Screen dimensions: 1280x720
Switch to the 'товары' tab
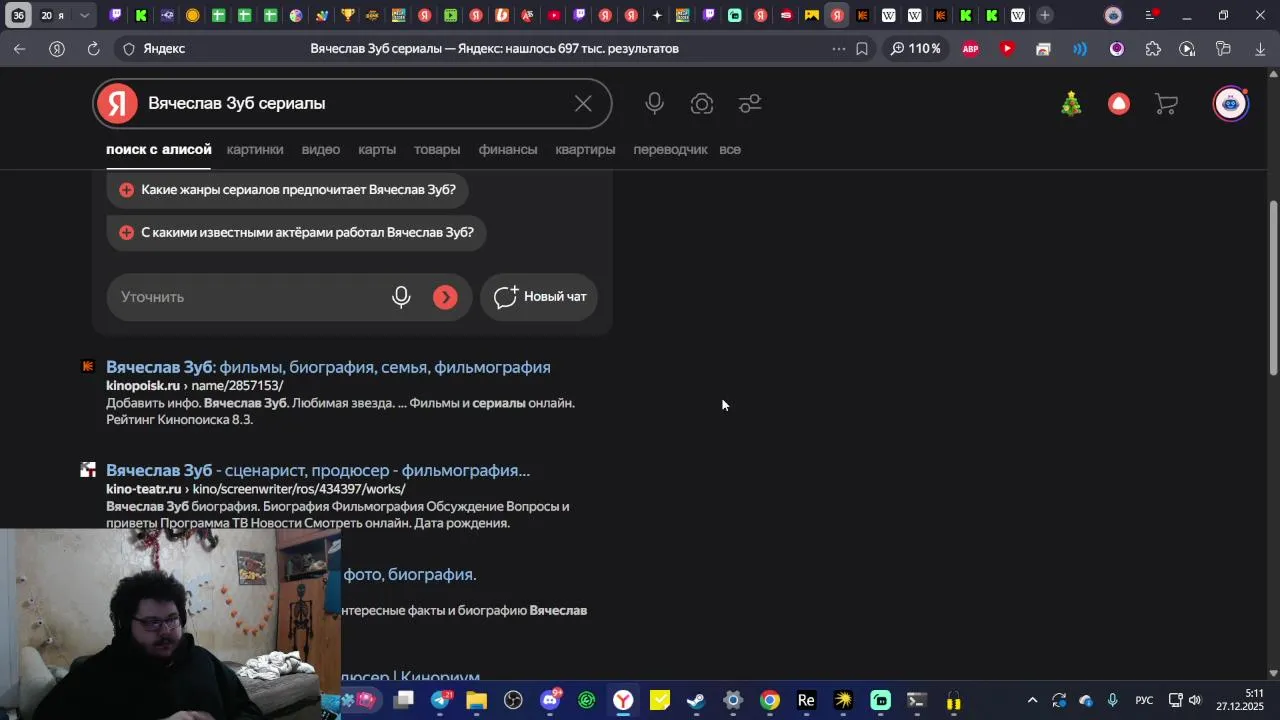[437, 149]
